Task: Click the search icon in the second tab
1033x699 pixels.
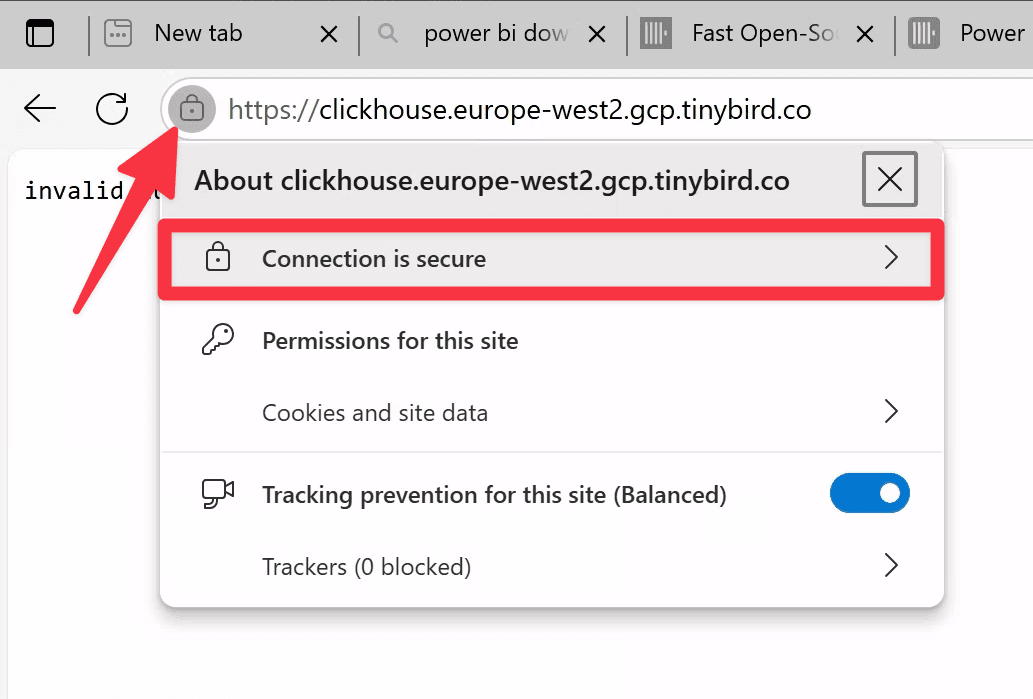Action: pyautogui.click(x=386, y=33)
